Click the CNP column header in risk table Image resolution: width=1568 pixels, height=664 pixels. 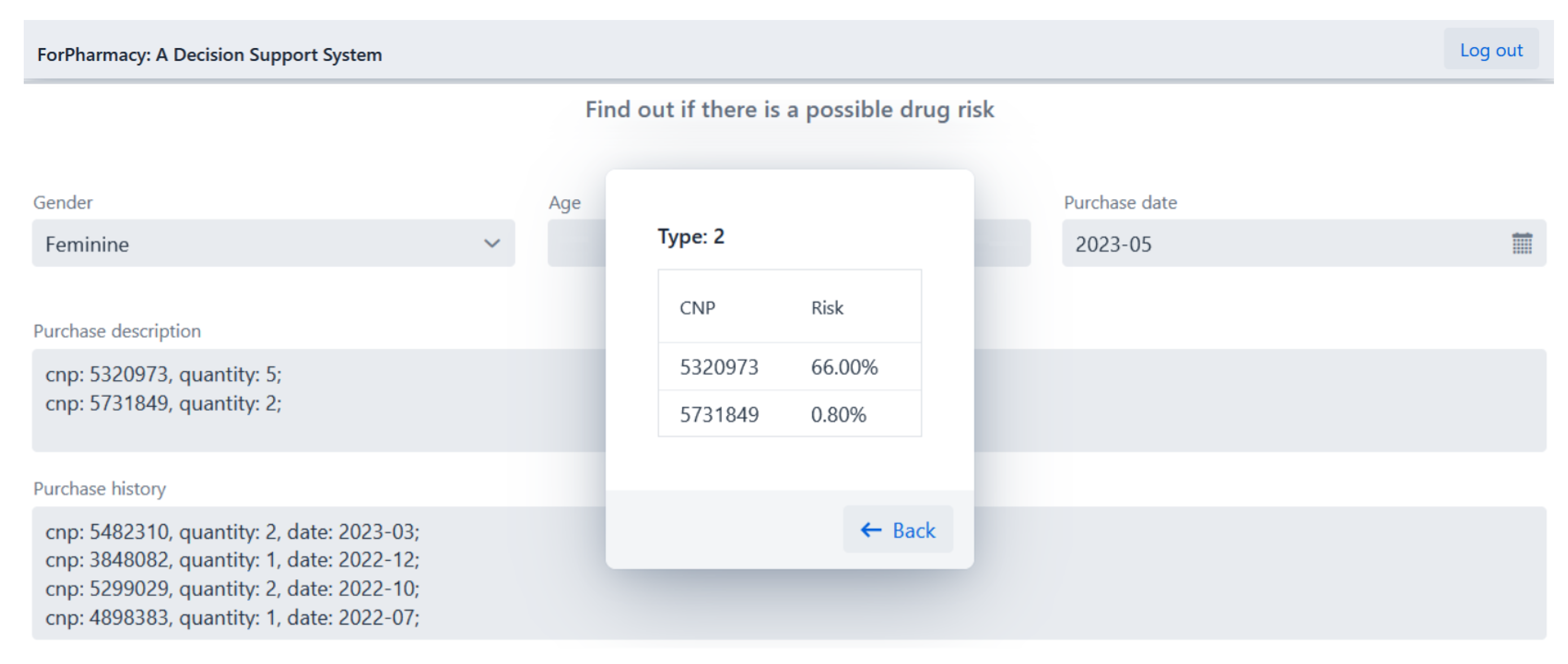[697, 308]
